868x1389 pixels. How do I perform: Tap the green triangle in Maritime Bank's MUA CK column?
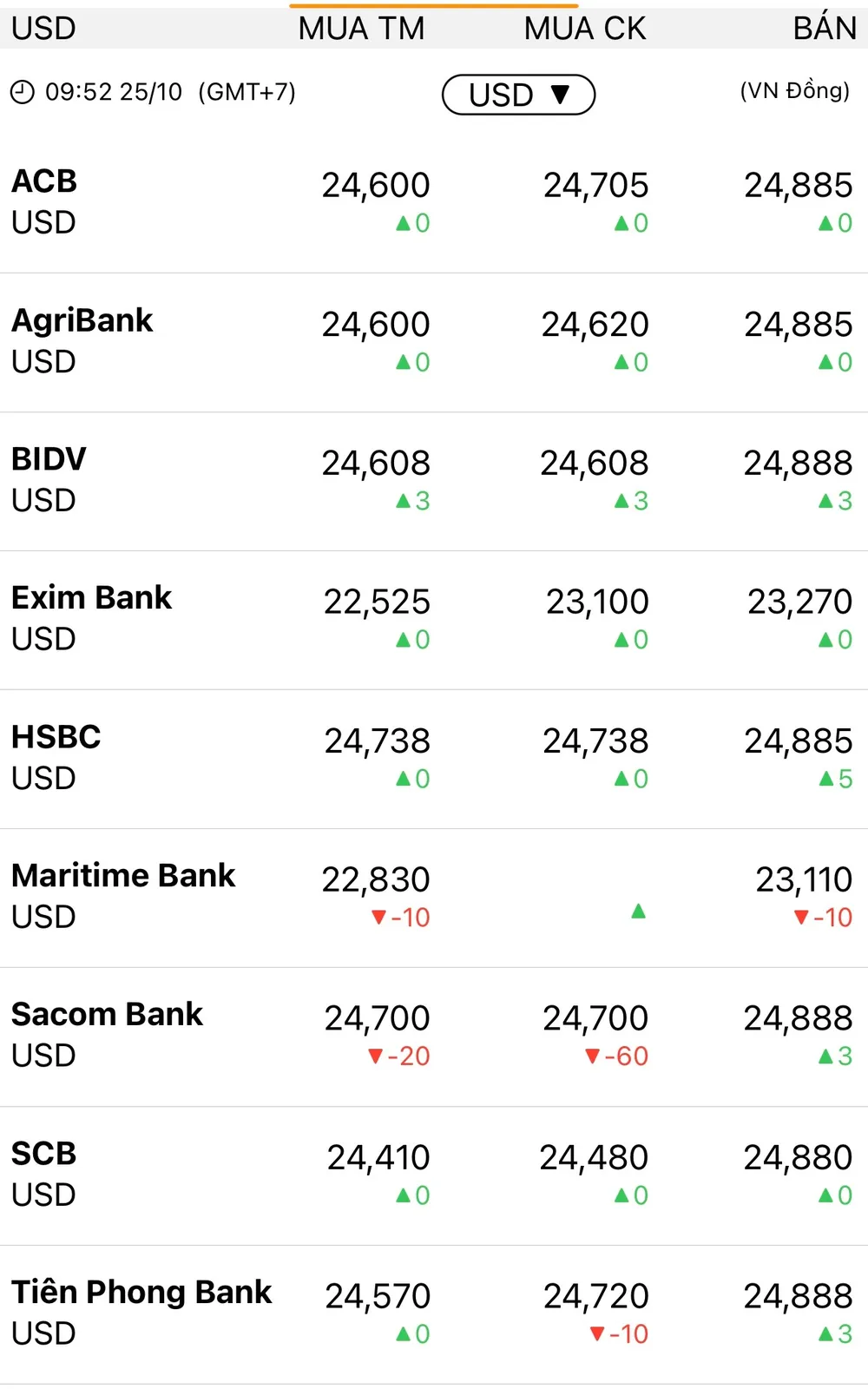click(x=638, y=912)
